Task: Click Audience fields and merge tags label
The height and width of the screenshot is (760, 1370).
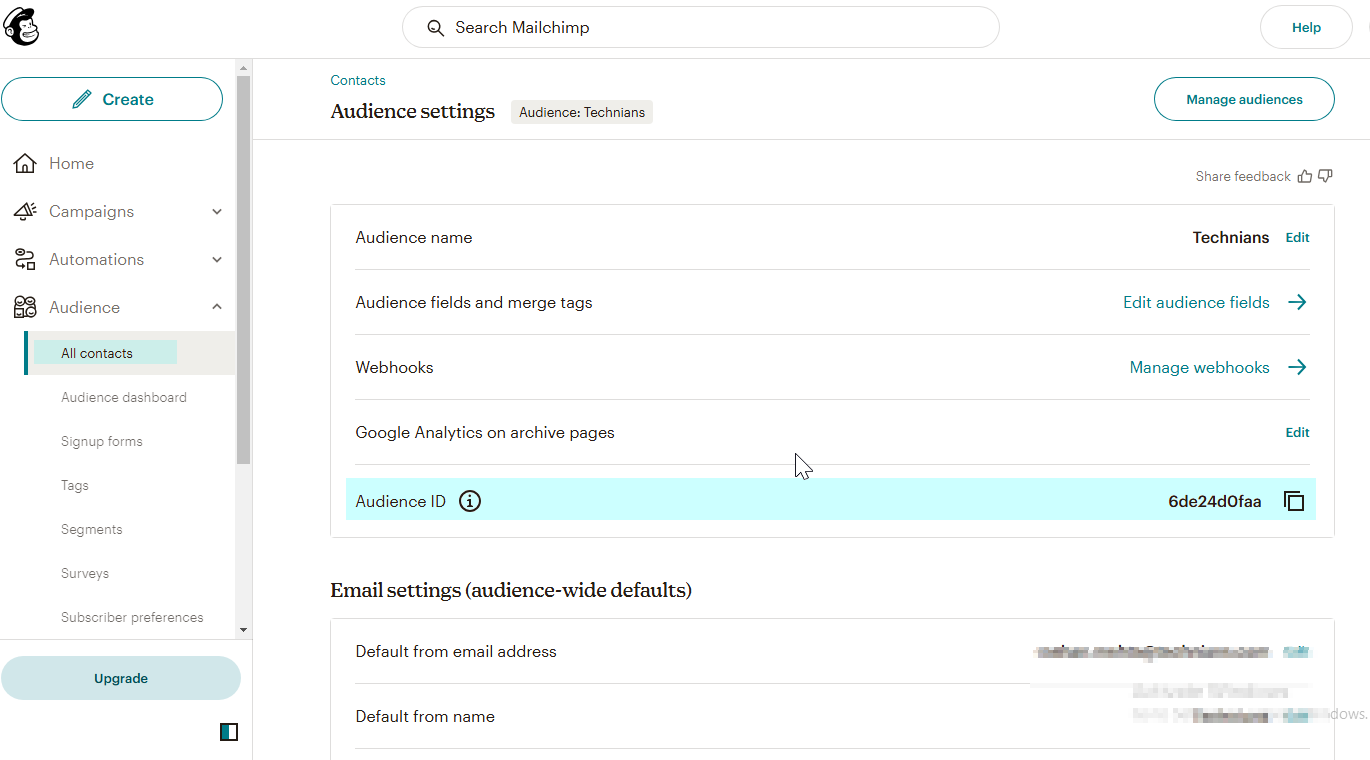Action: point(474,302)
